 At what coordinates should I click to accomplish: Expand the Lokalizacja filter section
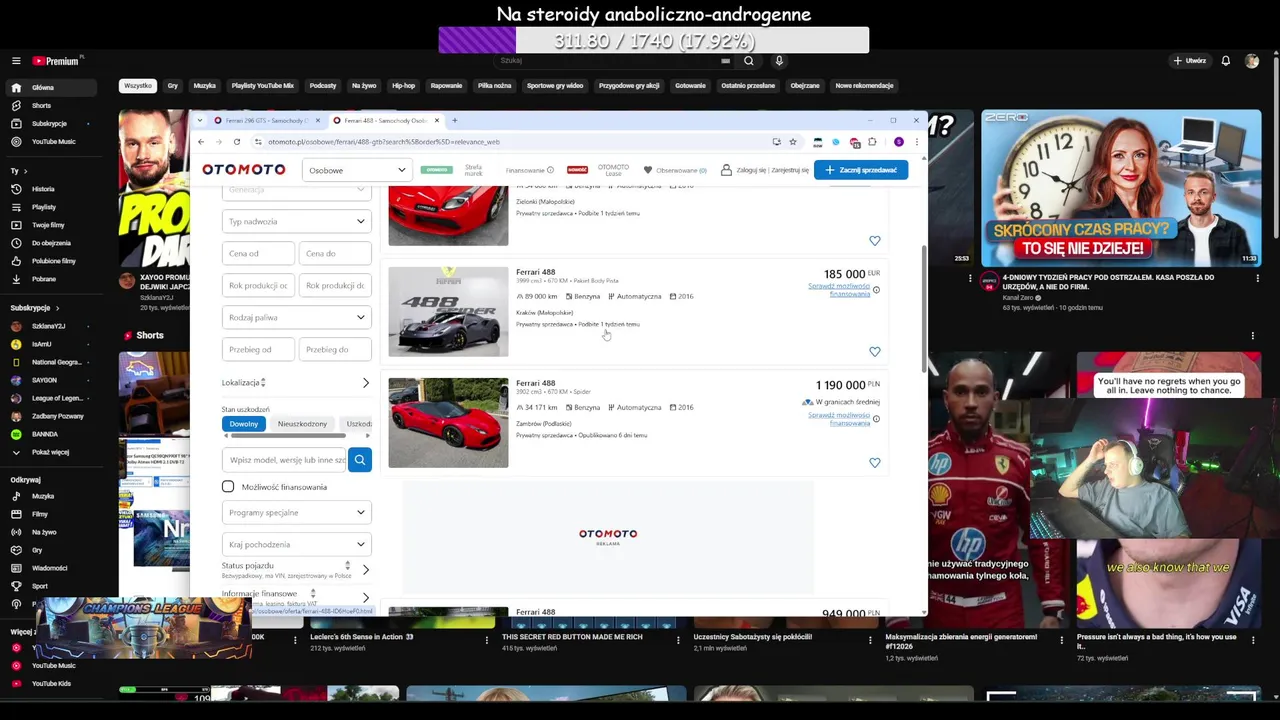tap(296, 383)
